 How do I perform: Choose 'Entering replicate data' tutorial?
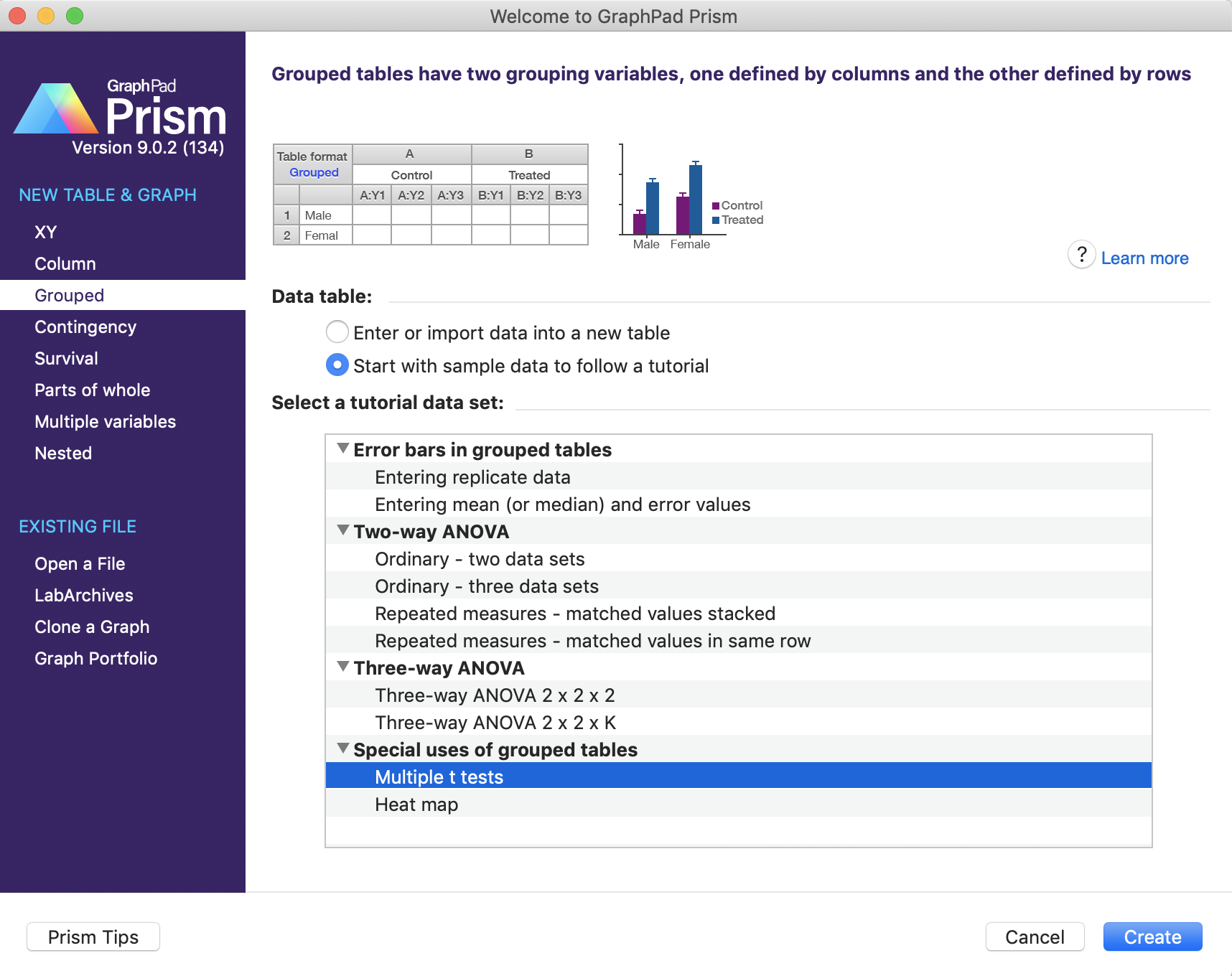point(472,477)
